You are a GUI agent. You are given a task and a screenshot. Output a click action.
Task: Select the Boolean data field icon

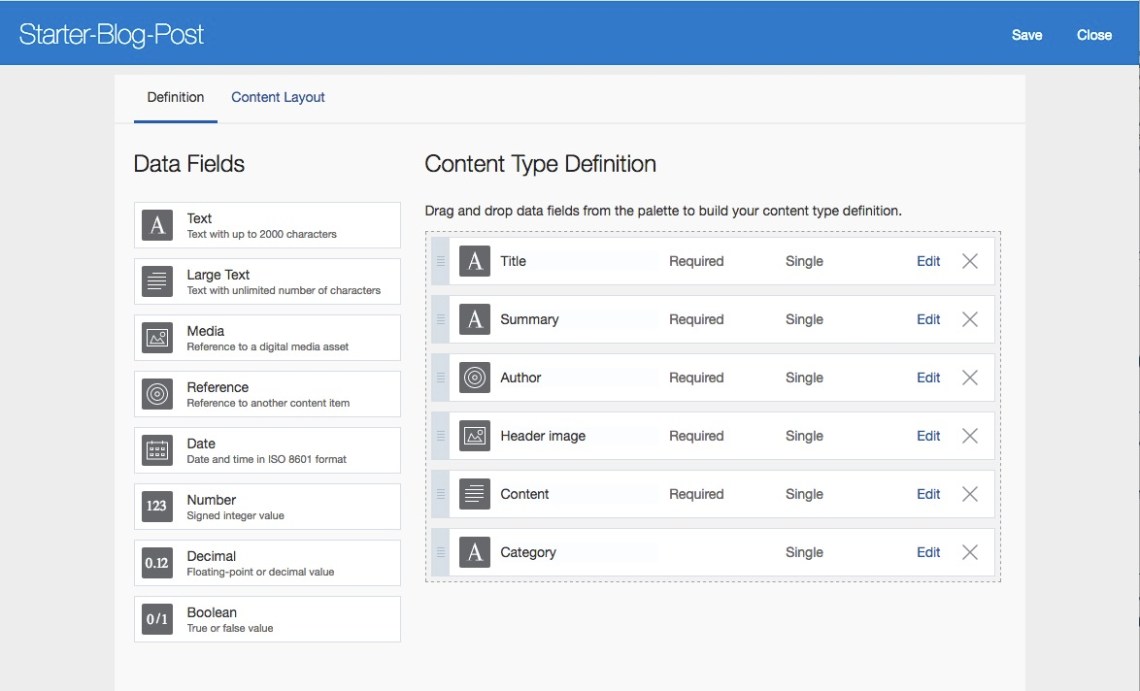(157, 618)
